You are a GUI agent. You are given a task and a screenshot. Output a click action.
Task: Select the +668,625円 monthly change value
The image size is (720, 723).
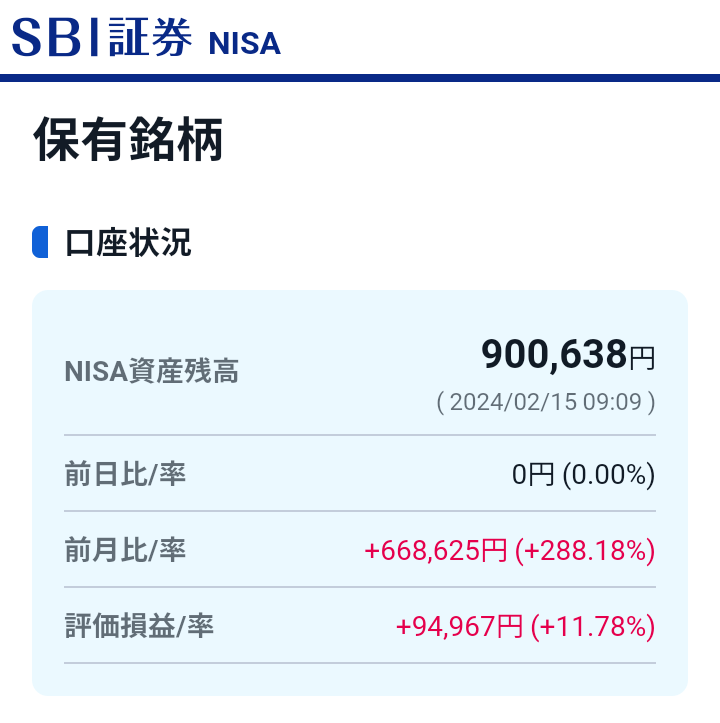coord(436,551)
